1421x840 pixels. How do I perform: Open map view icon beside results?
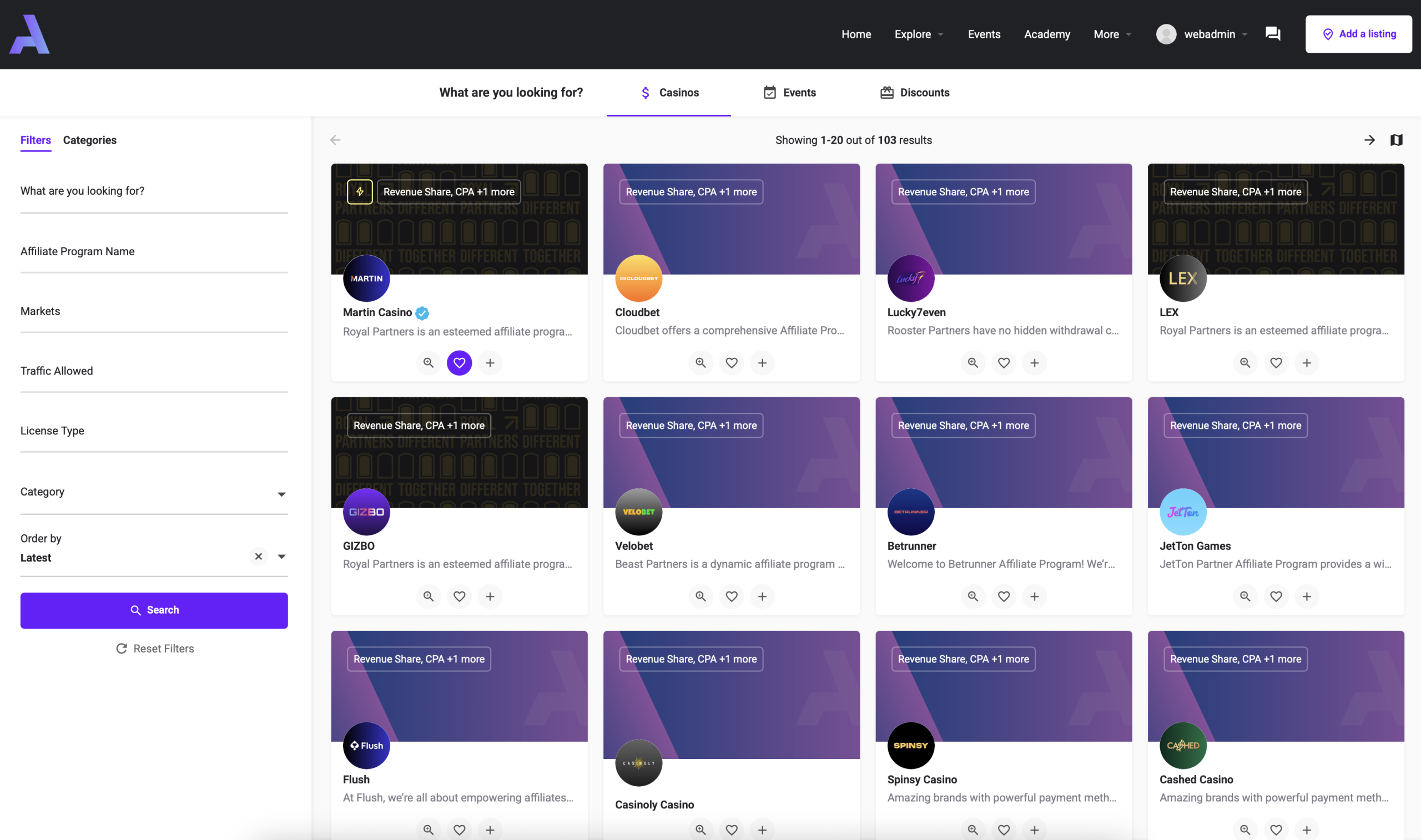point(1396,140)
